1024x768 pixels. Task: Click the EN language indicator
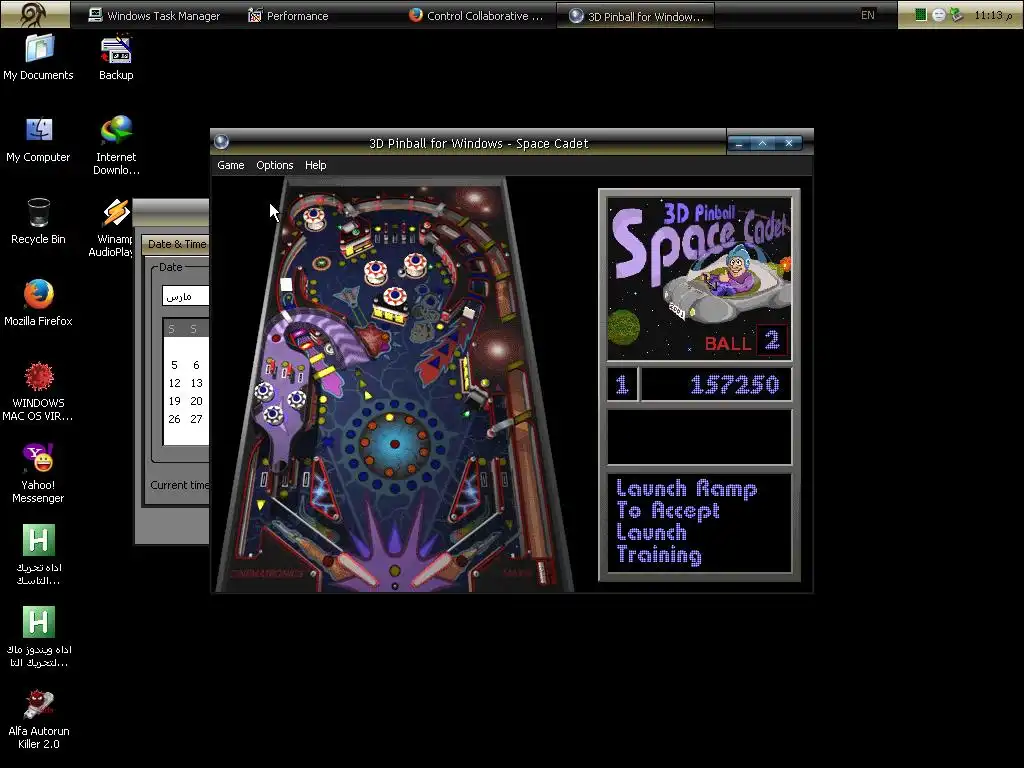coord(867,15)
